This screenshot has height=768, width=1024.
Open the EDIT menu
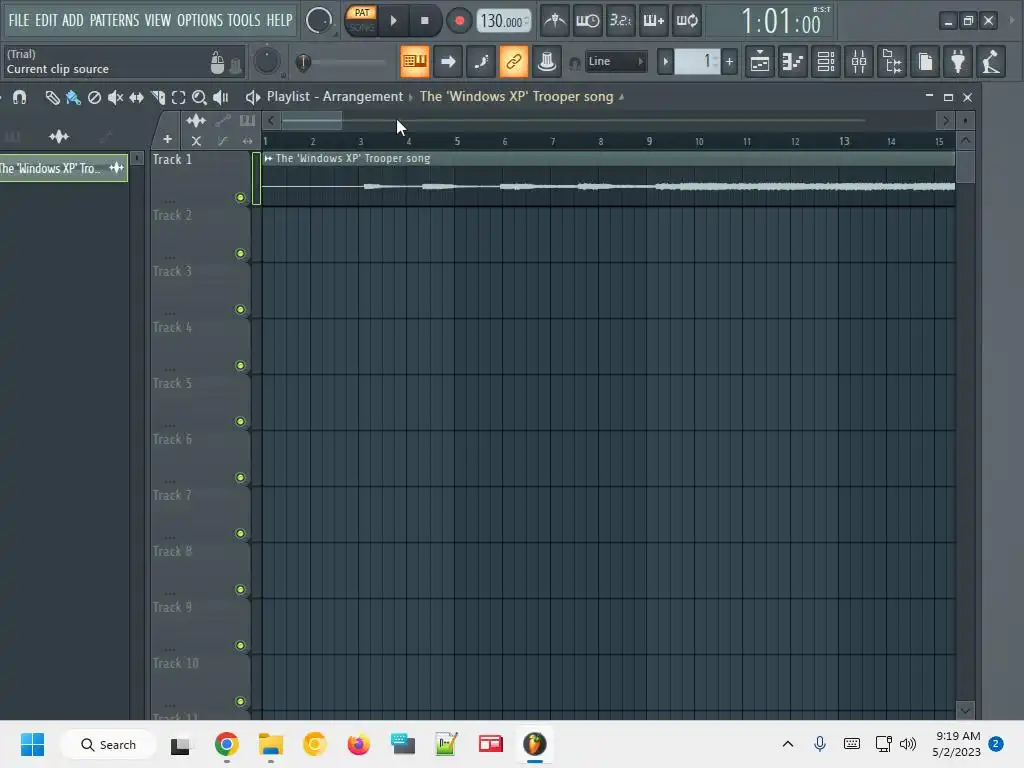point(46,20)
